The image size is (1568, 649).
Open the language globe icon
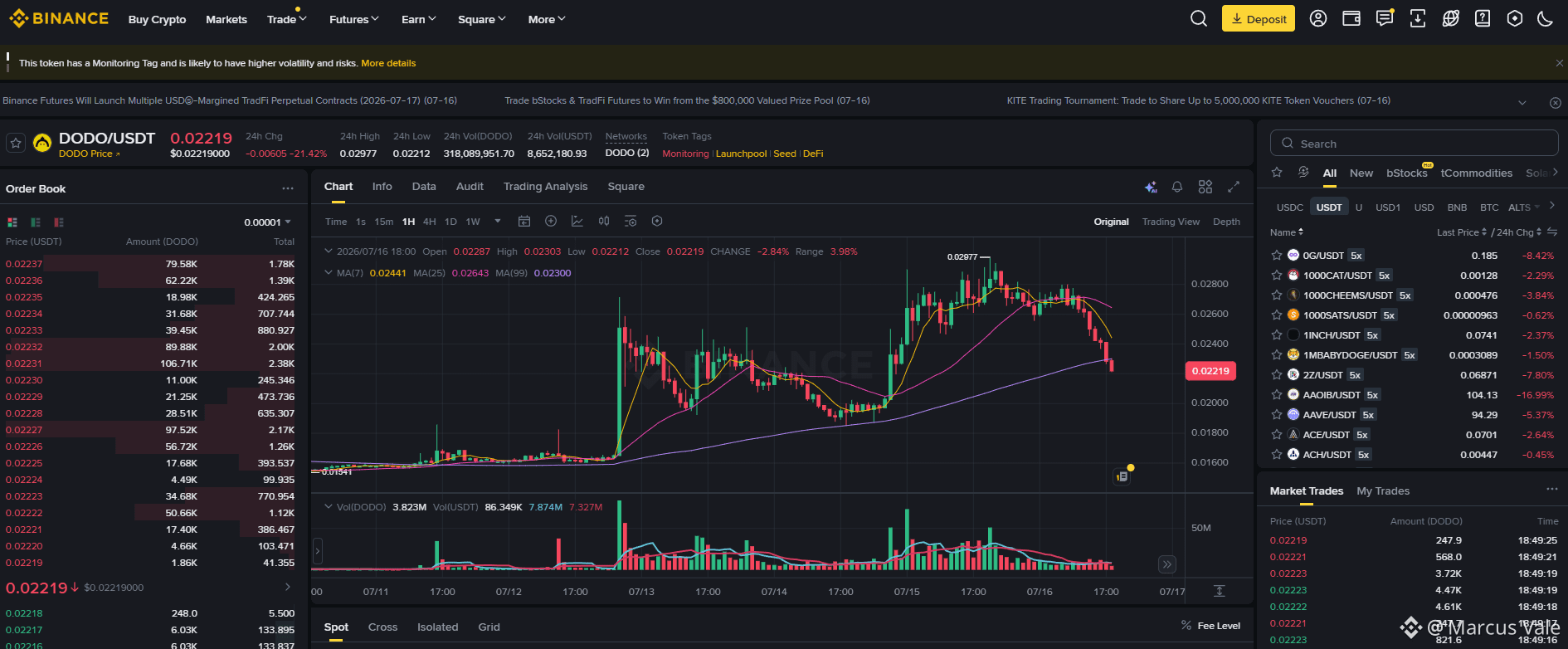click(1451, 18)
